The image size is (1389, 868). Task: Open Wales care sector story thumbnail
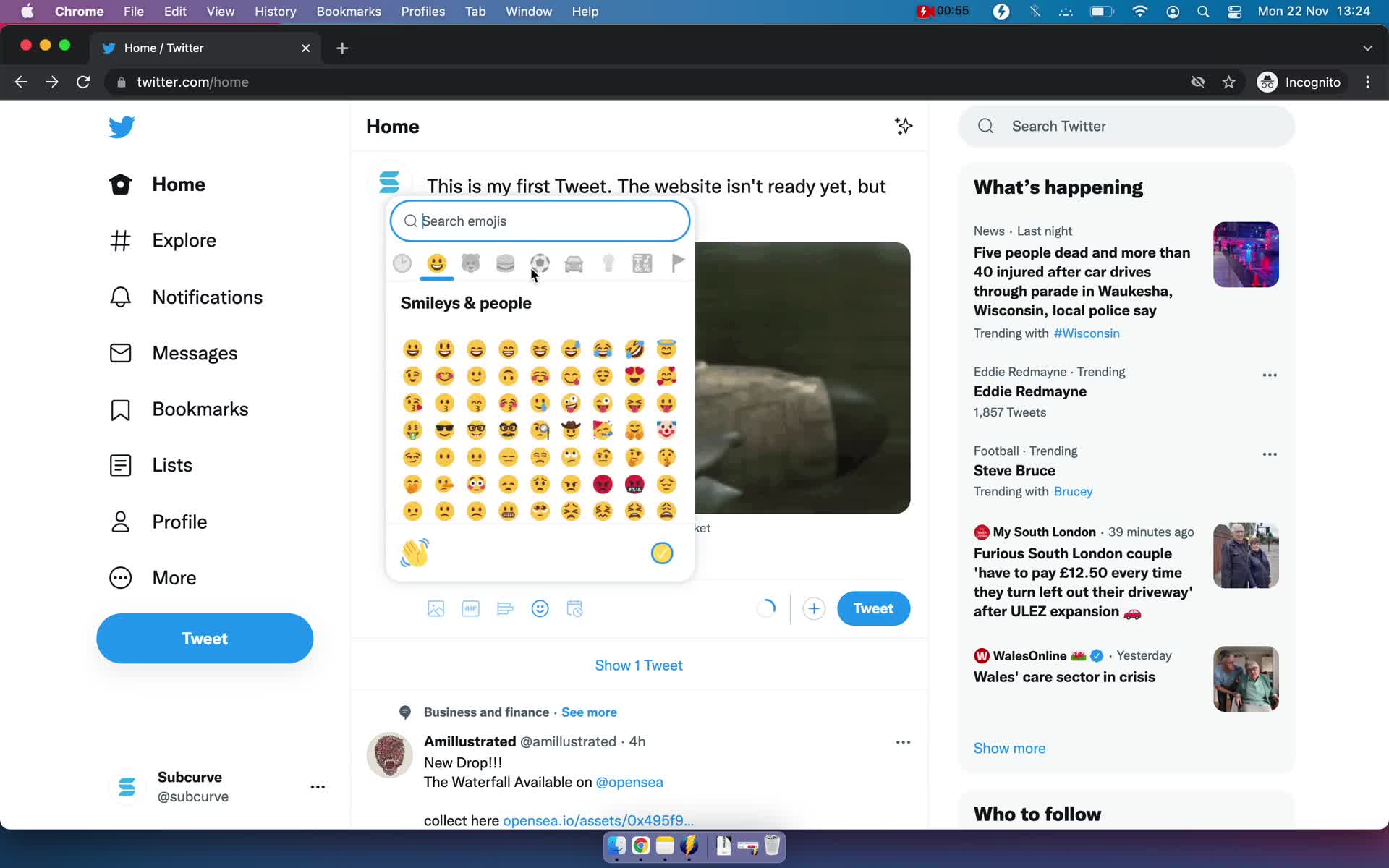tap(1246, 679)
